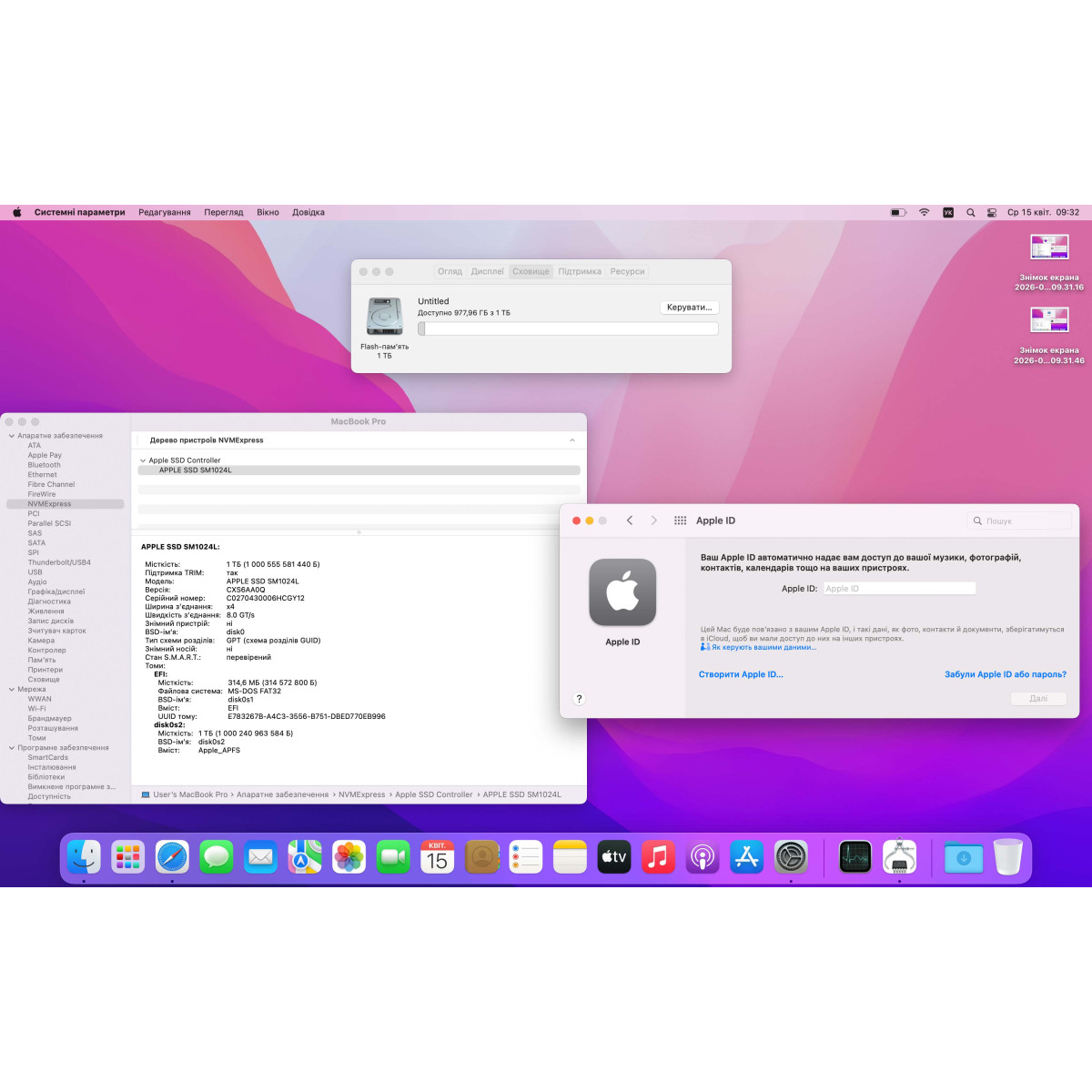Select Thunderbolt/USB4 in the sidebar
The width and height of the screenshot is (1092, 1092).
click(59, 562)
